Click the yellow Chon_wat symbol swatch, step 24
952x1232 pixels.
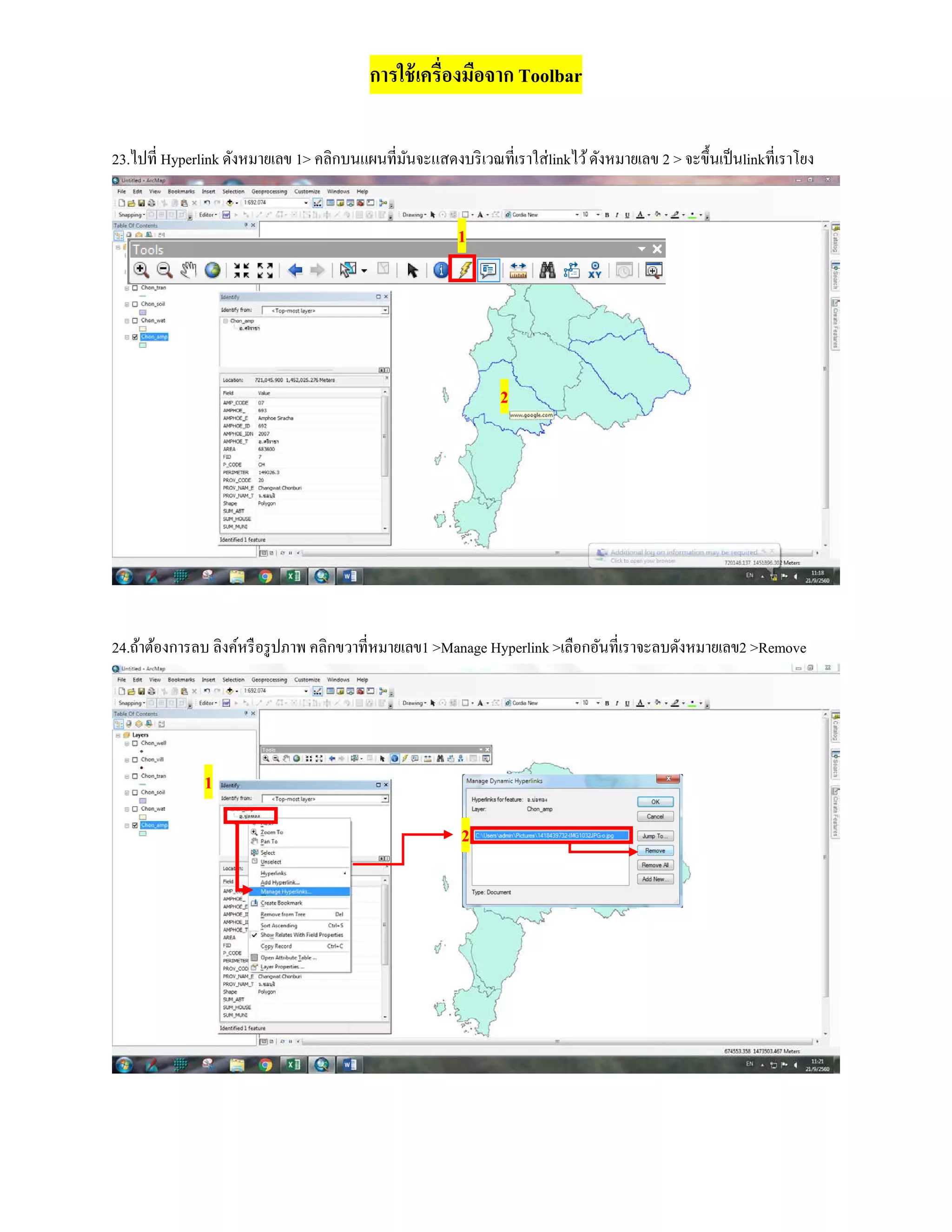pyautogui.click(x=143, y=817)
